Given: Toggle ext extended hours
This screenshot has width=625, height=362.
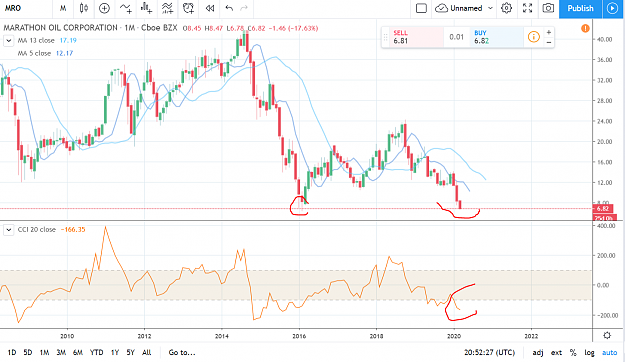Looking at the screenshot, I should (x=556, y=352).
